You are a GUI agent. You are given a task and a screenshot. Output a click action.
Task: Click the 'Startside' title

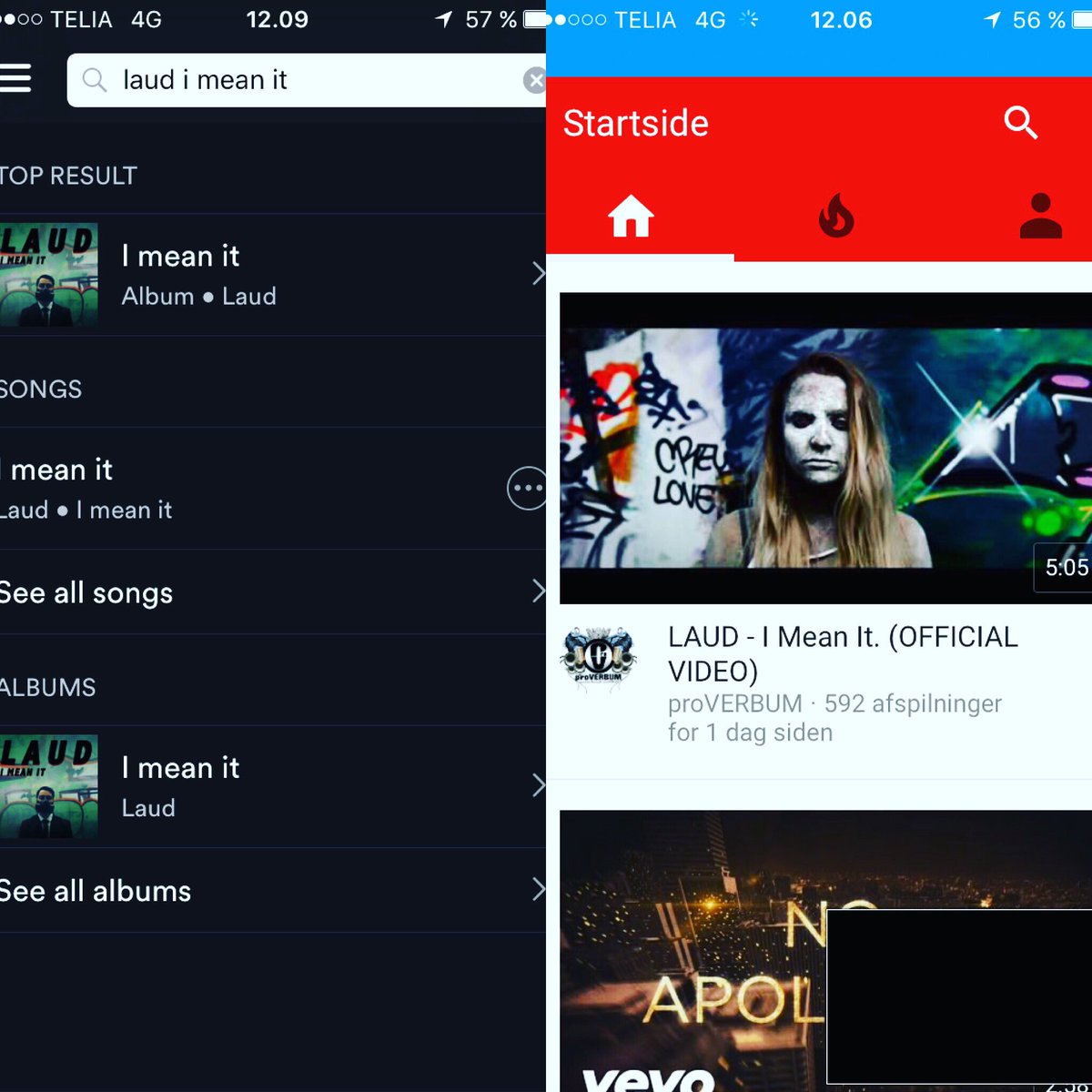point(635,123)
